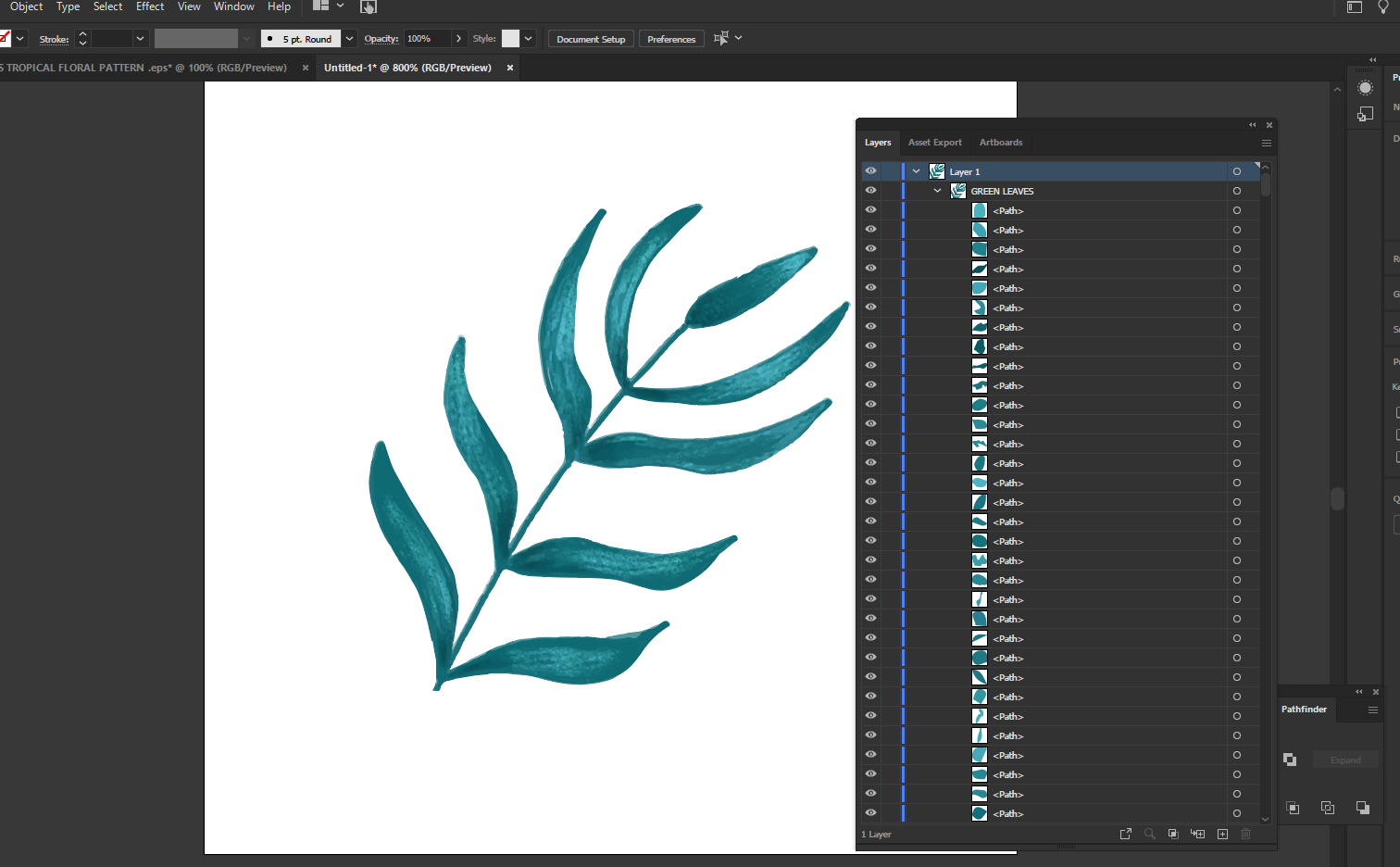Image resolution: width=1400 pixels, height=867 pixels.
Task: Apply the Unite shape mode in Pathfinder
Action: tap(1290, 760)
